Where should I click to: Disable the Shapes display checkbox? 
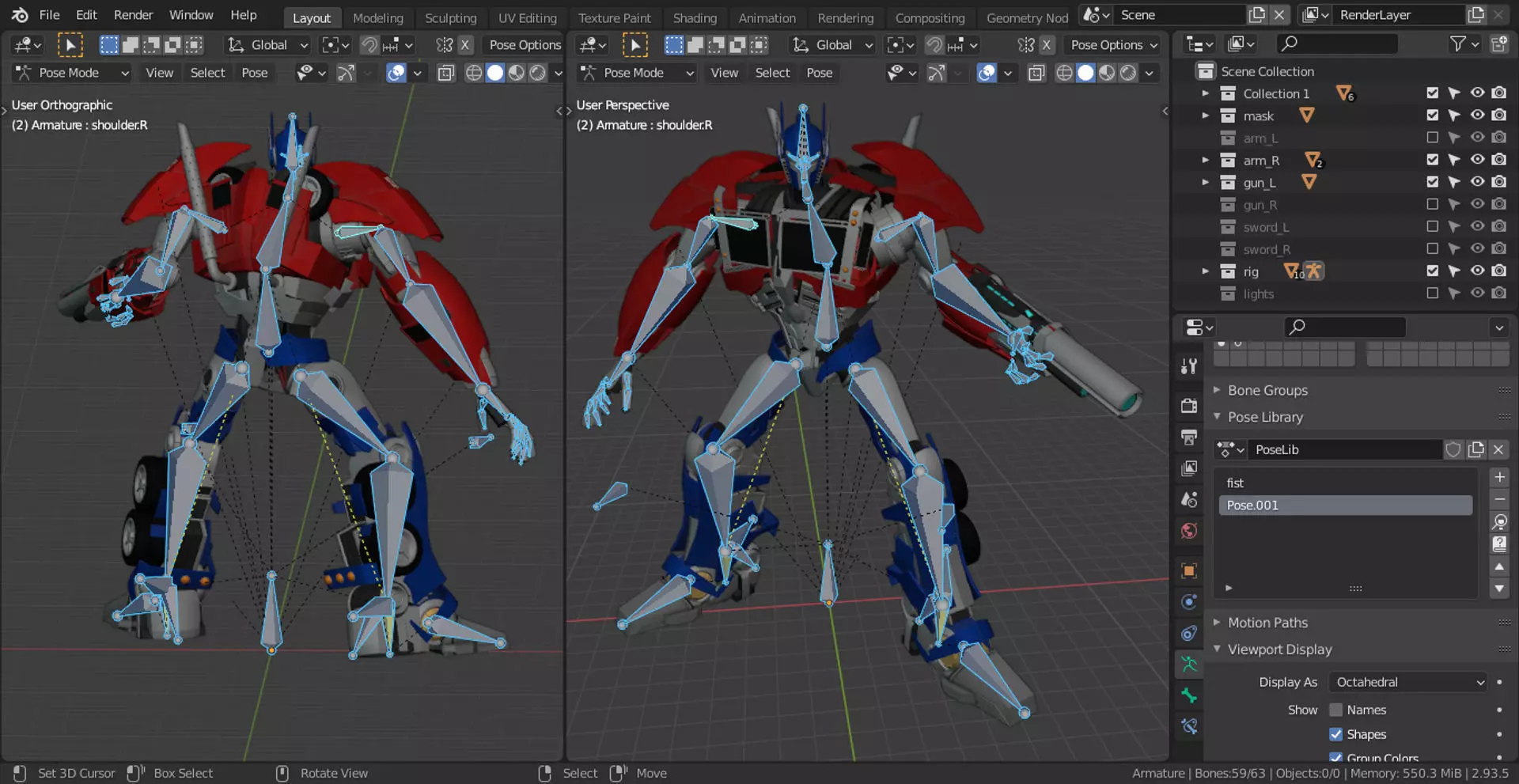pos(1336,734)
